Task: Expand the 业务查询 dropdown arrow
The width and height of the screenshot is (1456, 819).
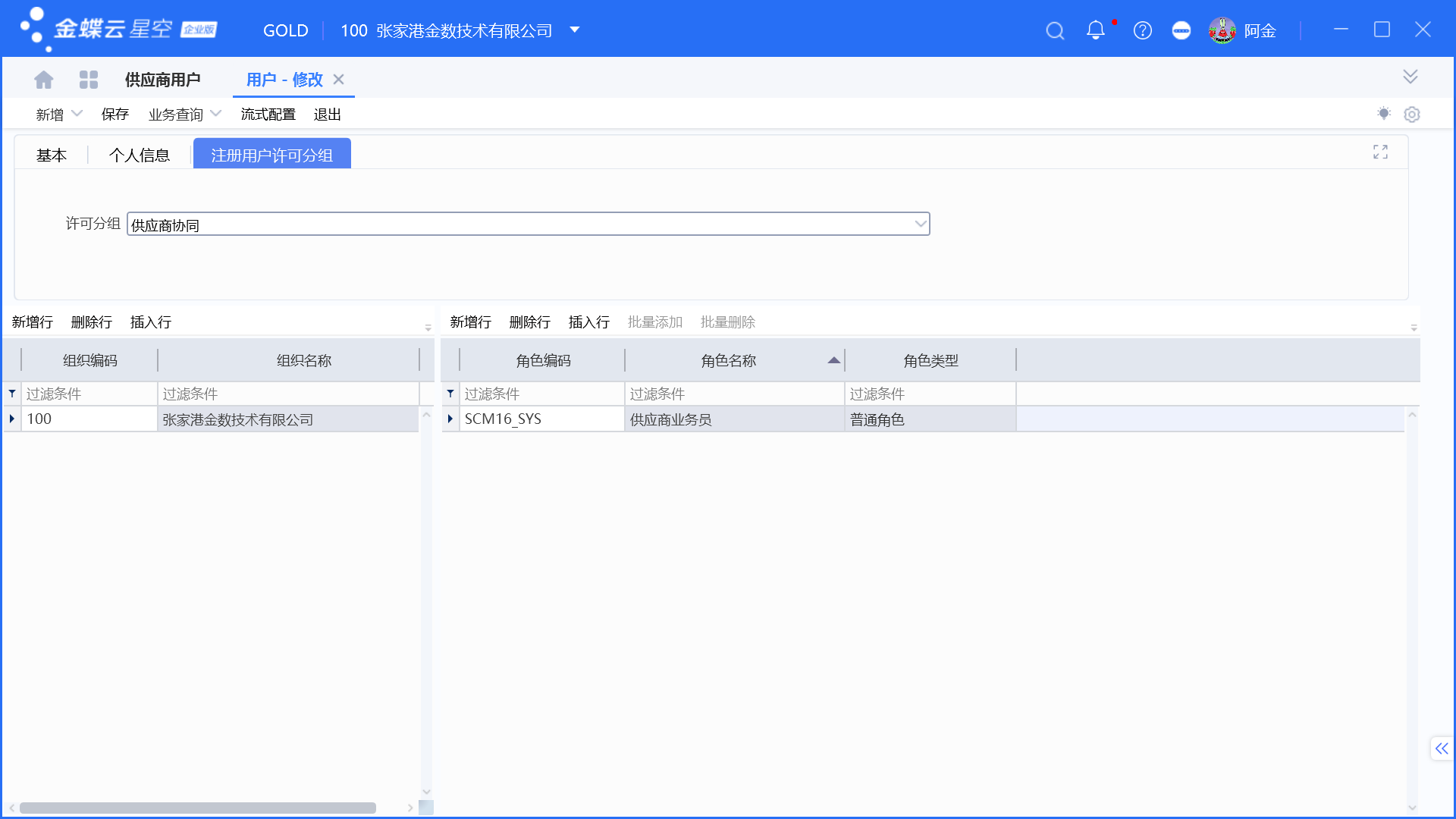Action: [x=216, y=114]
